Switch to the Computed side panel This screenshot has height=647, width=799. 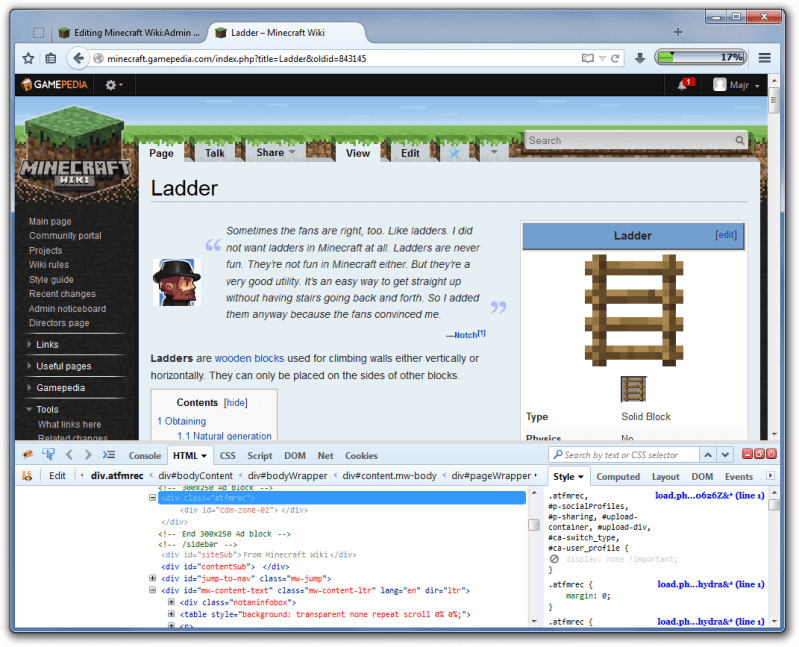pyautogui.click(x=618, y=476)
